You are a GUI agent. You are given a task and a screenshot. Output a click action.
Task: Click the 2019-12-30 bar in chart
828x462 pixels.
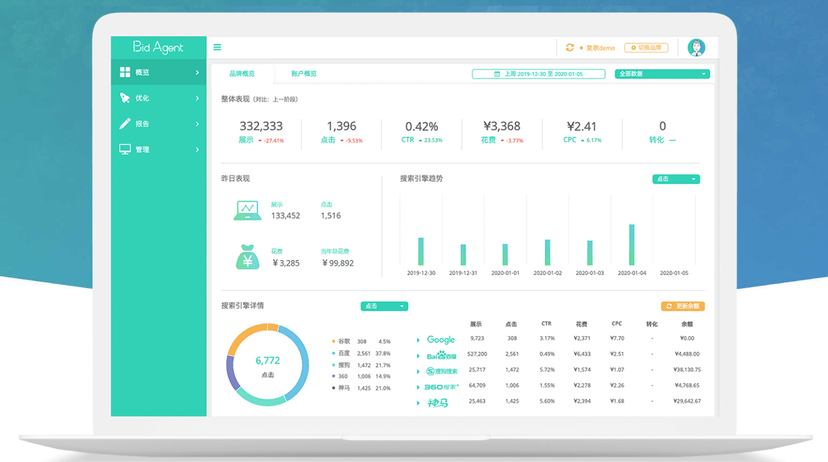(x=421, y=251)
